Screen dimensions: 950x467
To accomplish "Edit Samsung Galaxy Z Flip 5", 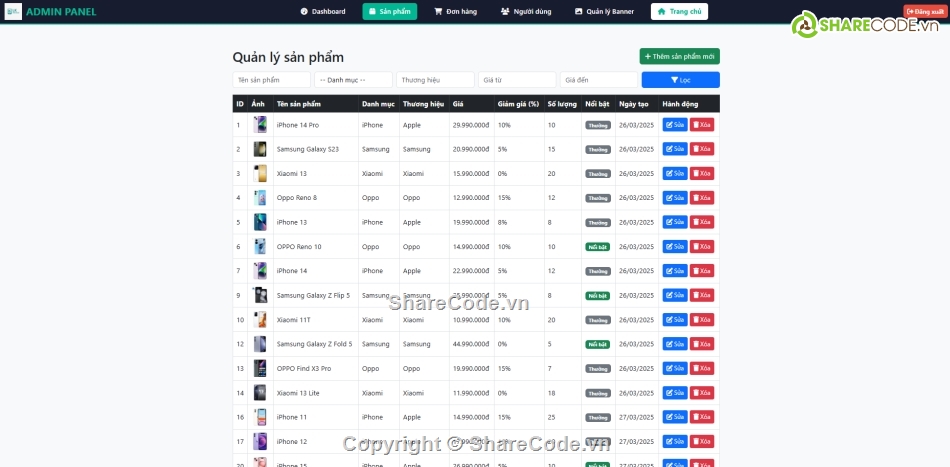I will 674,295.
